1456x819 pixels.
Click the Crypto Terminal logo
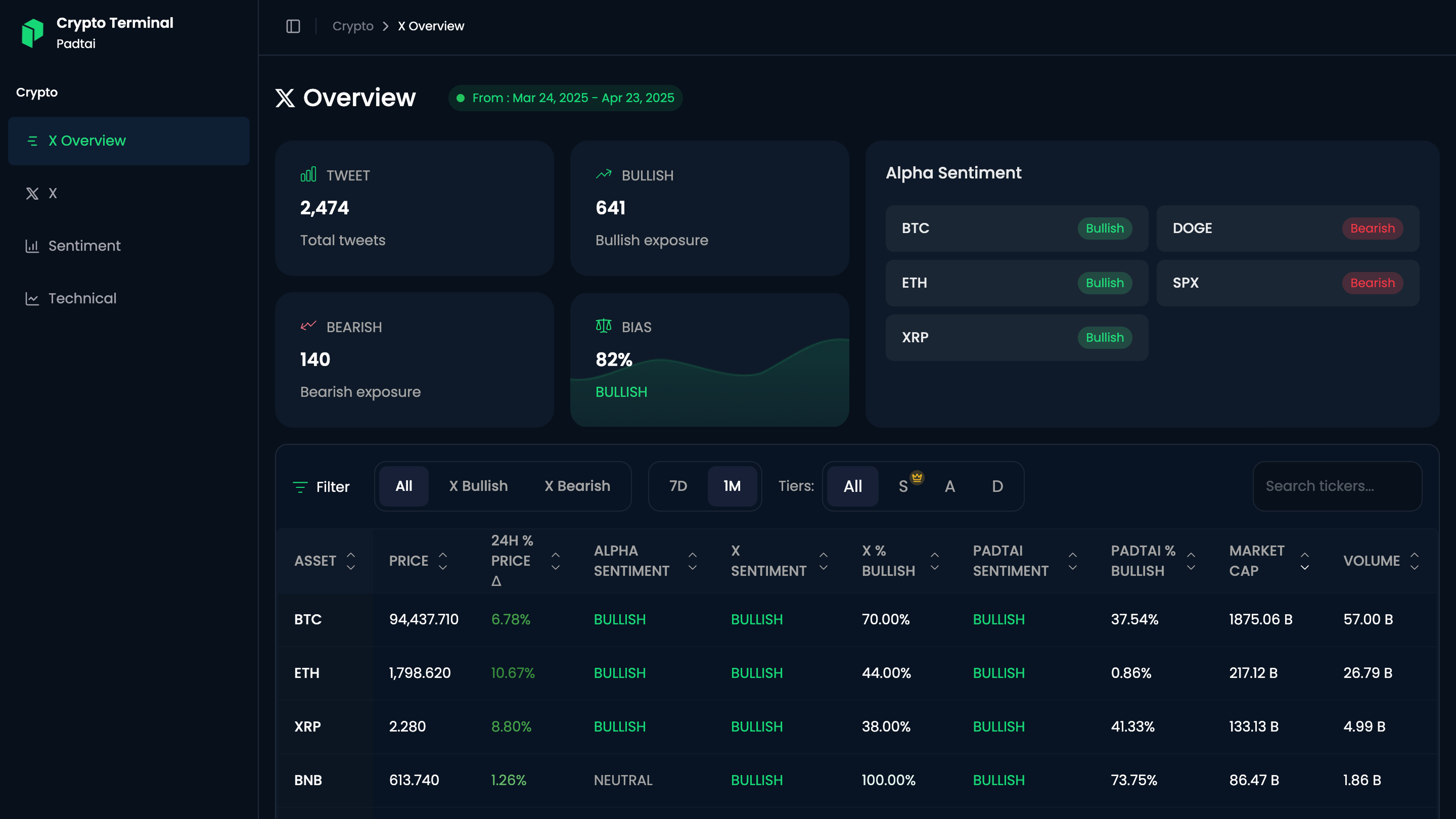pyautogui.click(x=34, y=32)
